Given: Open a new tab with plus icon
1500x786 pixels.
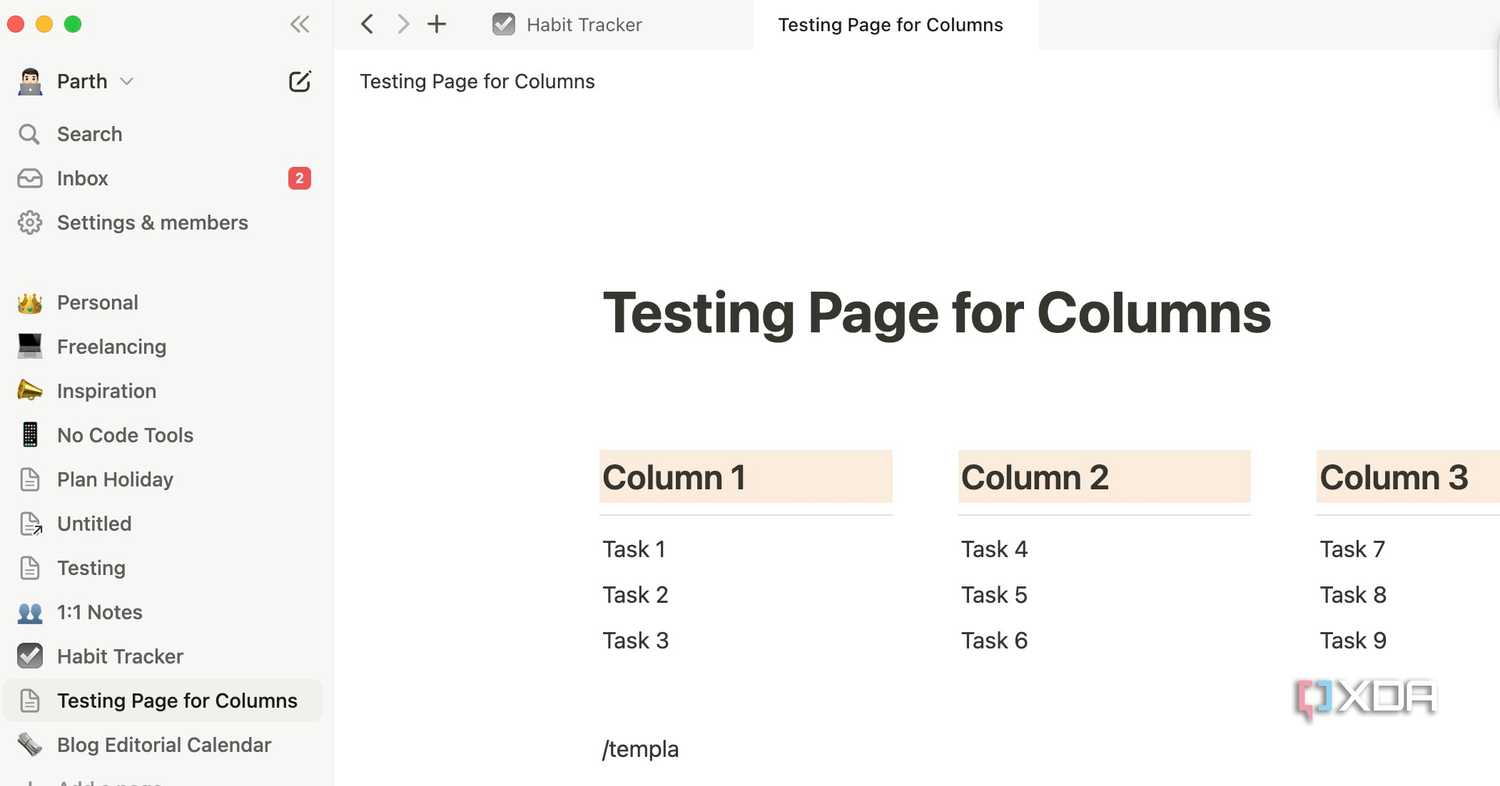Looking at the screenshot, I should point(437,24).
